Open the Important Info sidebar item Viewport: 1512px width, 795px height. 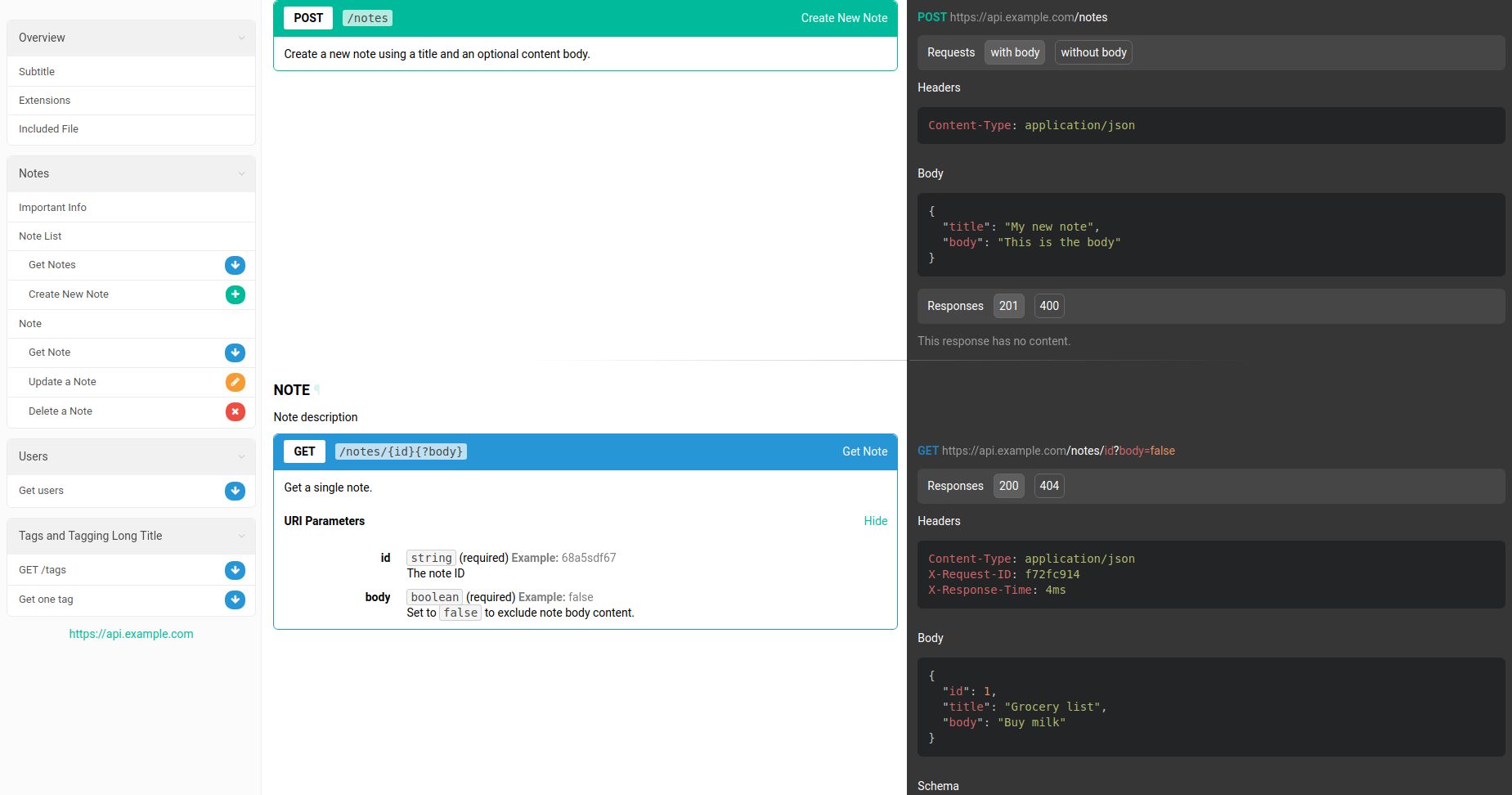pyautogui.click(x=52, y=208)
